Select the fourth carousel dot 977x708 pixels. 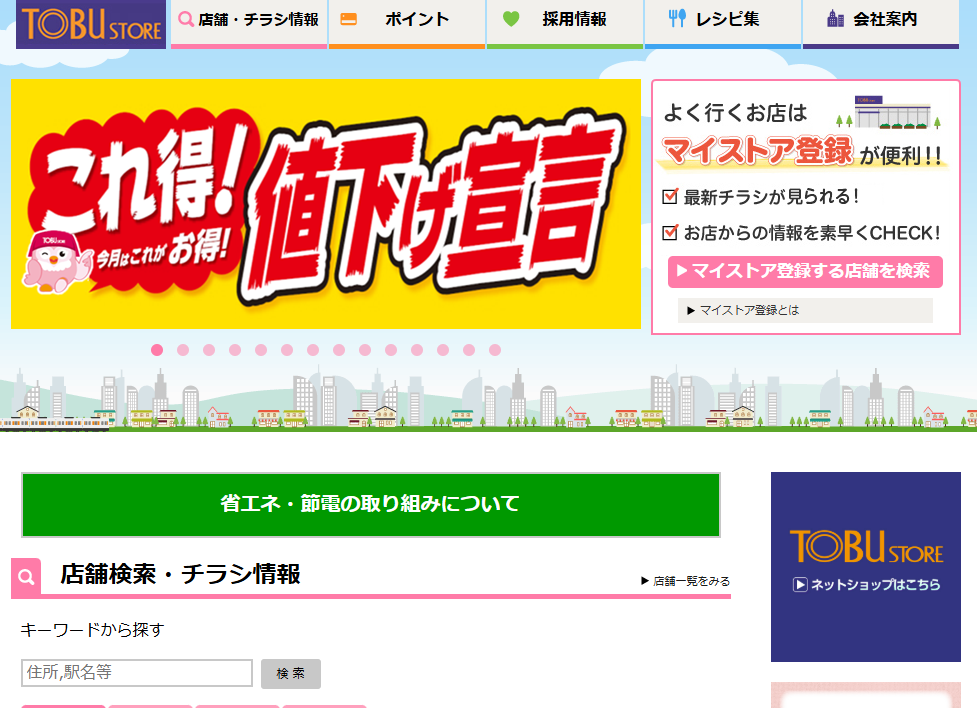(235, 350)
